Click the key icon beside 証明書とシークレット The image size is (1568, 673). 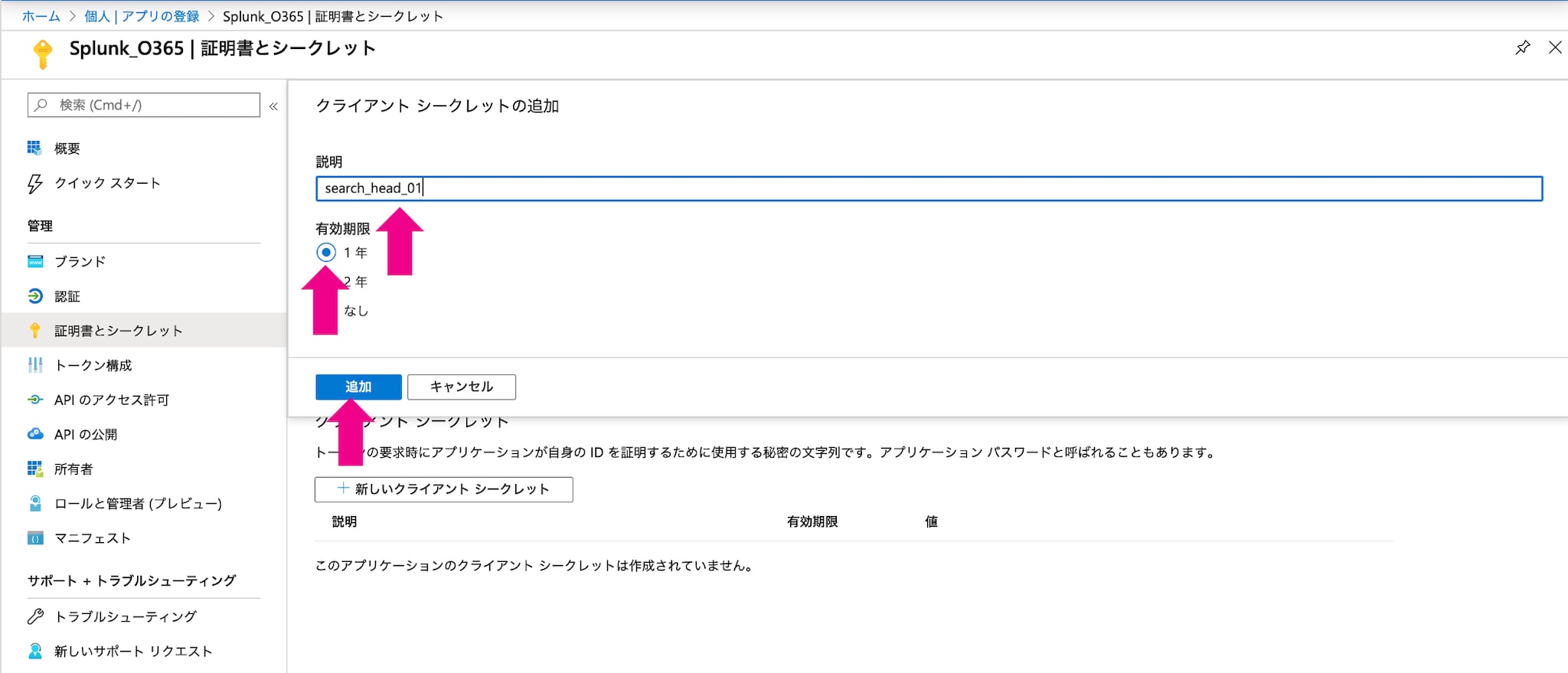[x=34, y=330]
